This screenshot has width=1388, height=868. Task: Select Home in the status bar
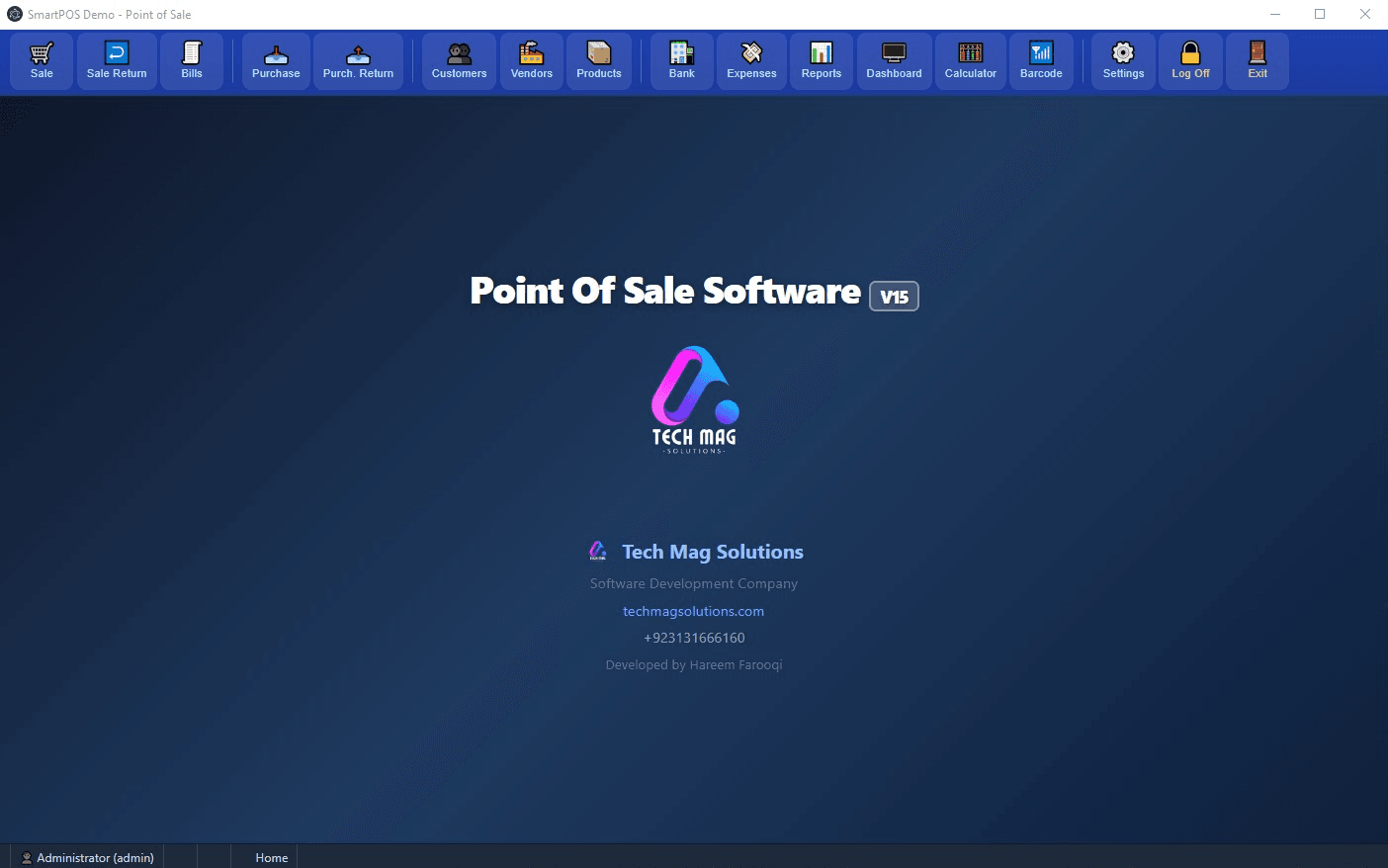click(271, 857)
